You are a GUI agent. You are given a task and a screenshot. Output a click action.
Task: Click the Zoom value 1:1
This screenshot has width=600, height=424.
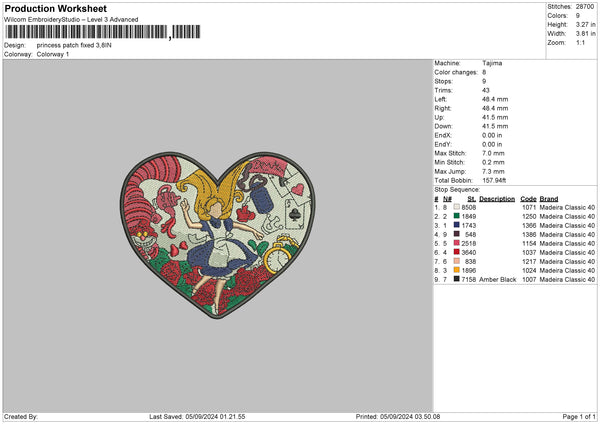580,42
